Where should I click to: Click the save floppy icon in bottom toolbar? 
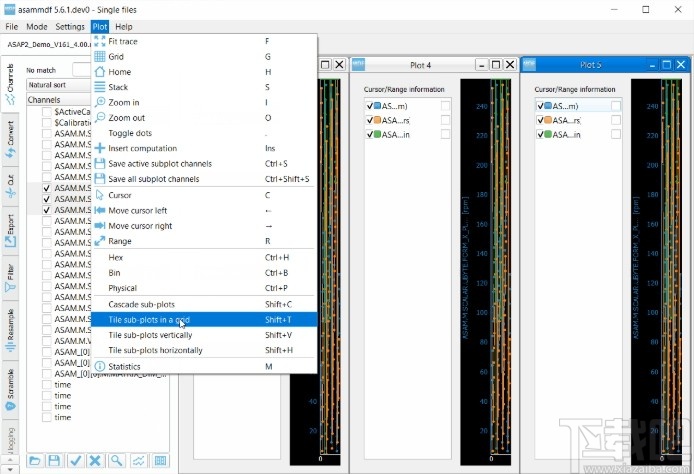click(54, 461)
